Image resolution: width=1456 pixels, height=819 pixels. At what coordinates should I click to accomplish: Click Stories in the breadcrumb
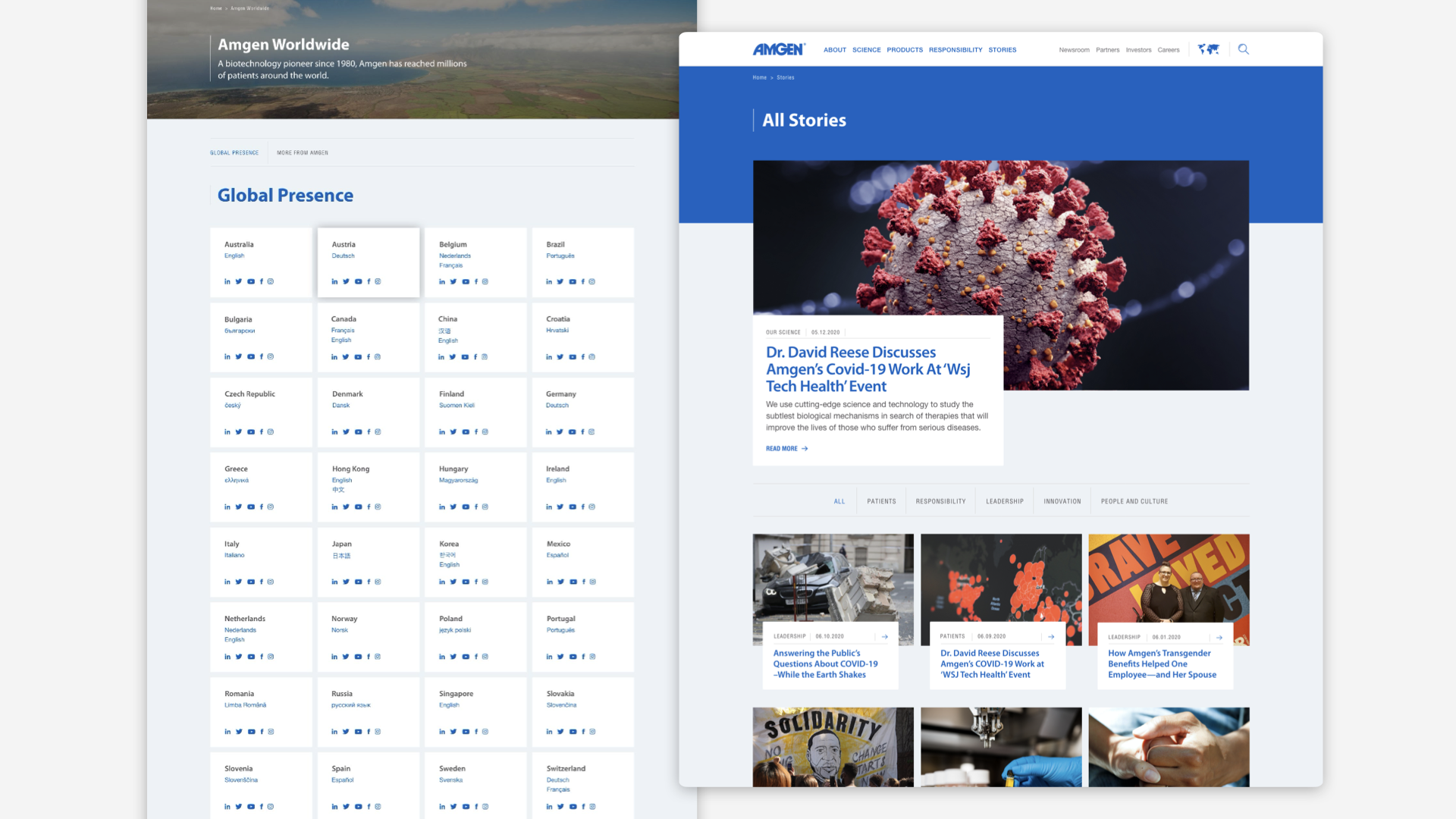785,77
